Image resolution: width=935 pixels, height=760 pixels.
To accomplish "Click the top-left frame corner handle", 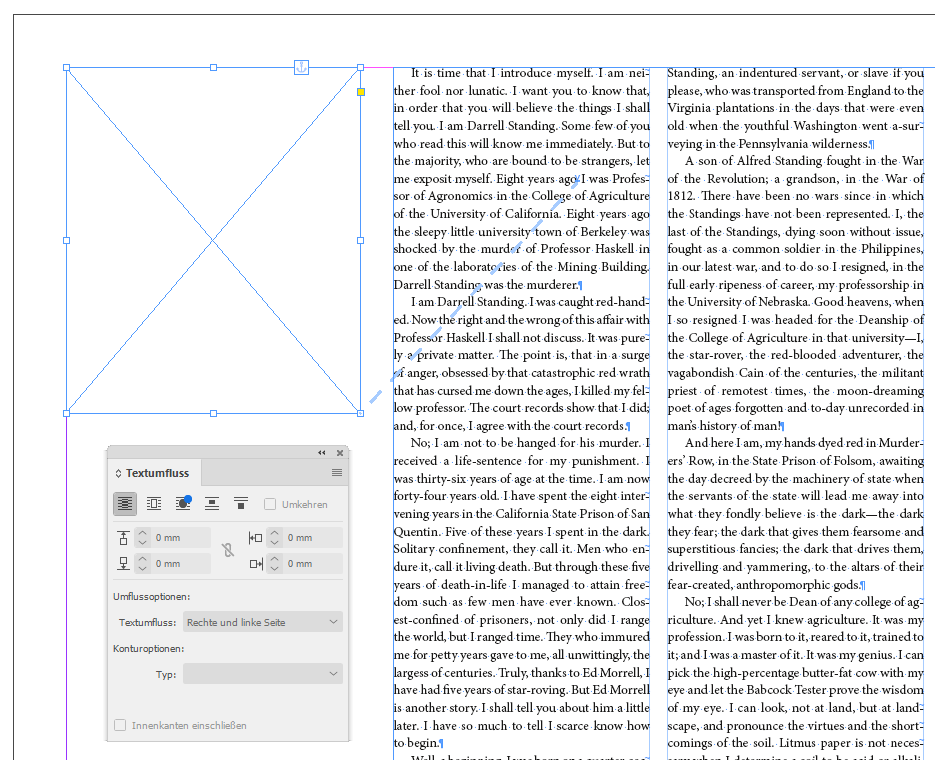I will (x=67, y=67).
